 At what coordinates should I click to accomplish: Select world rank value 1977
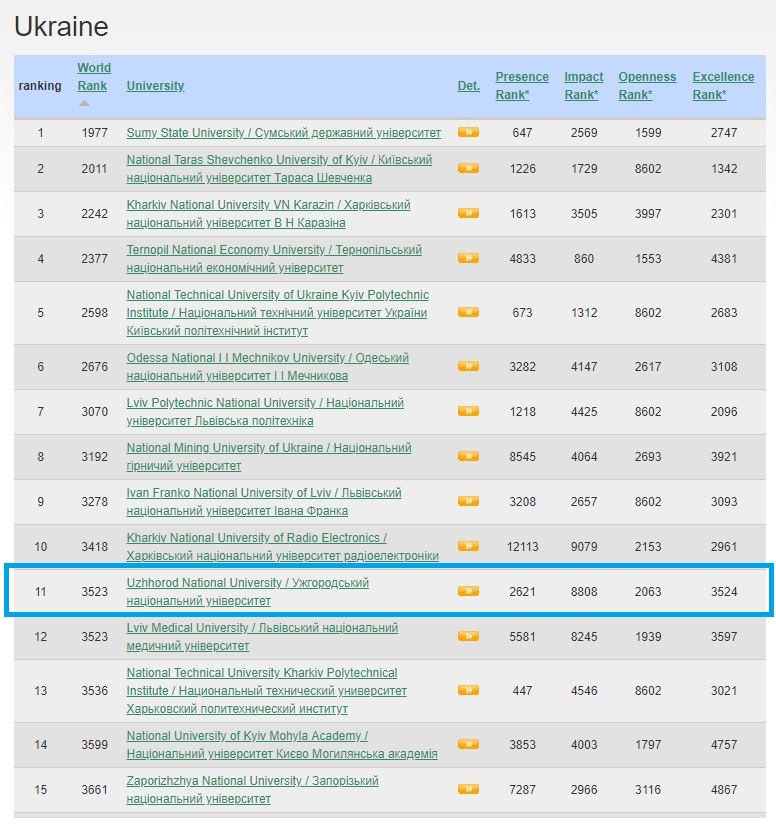[94, 133]
